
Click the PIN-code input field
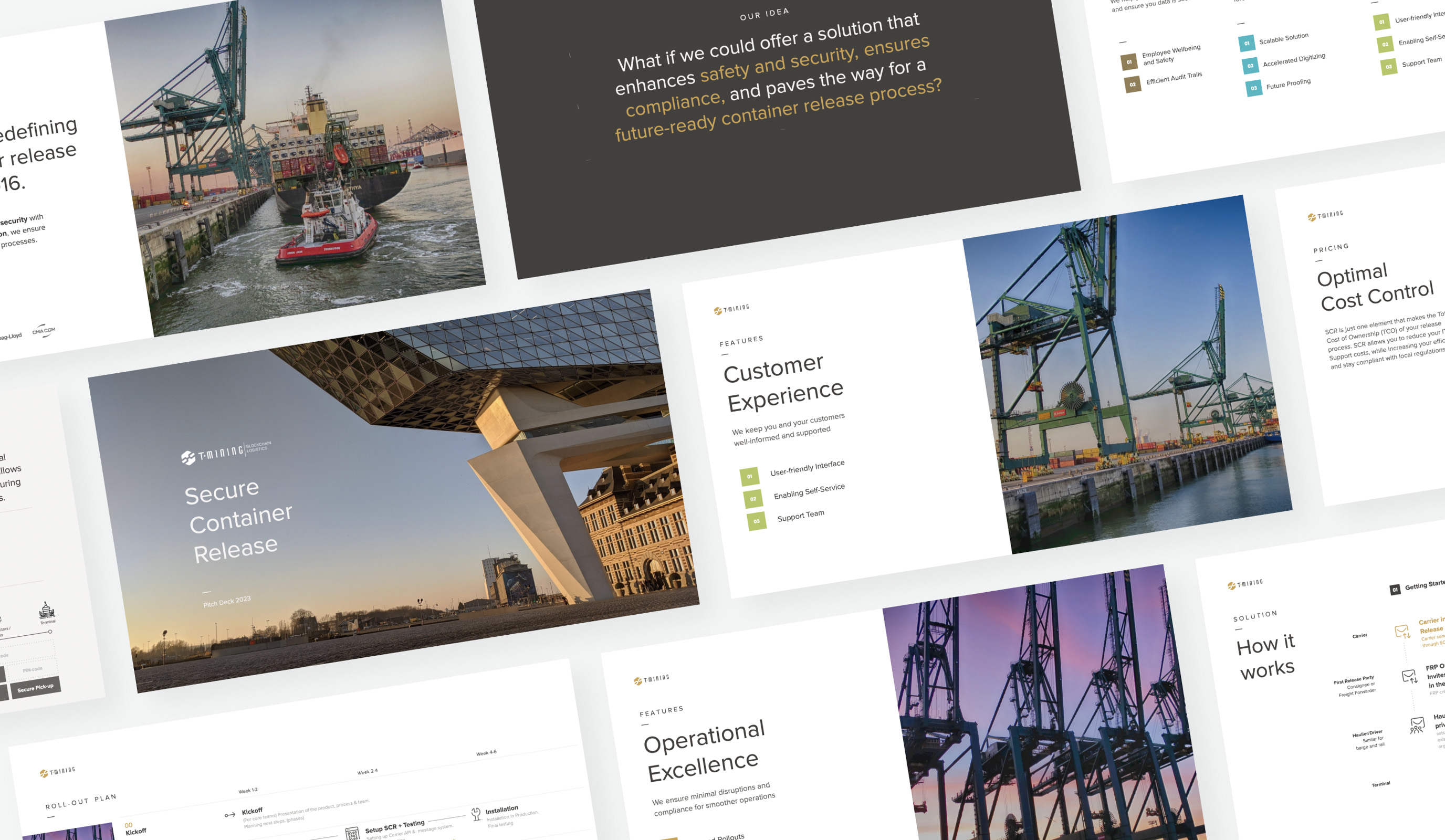click(x=32, y=669)
